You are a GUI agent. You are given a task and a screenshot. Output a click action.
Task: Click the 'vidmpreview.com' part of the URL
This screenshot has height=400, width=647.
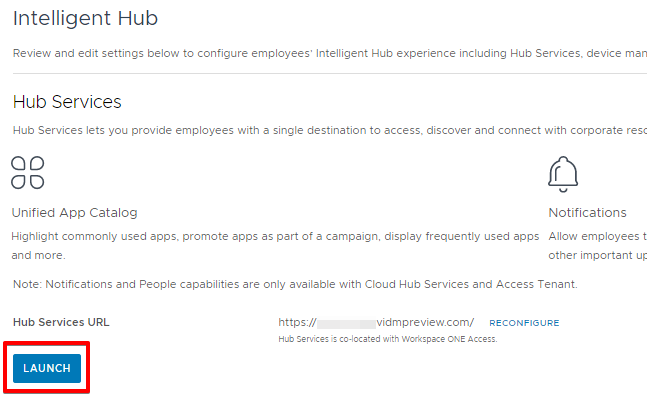coord(424,322)
